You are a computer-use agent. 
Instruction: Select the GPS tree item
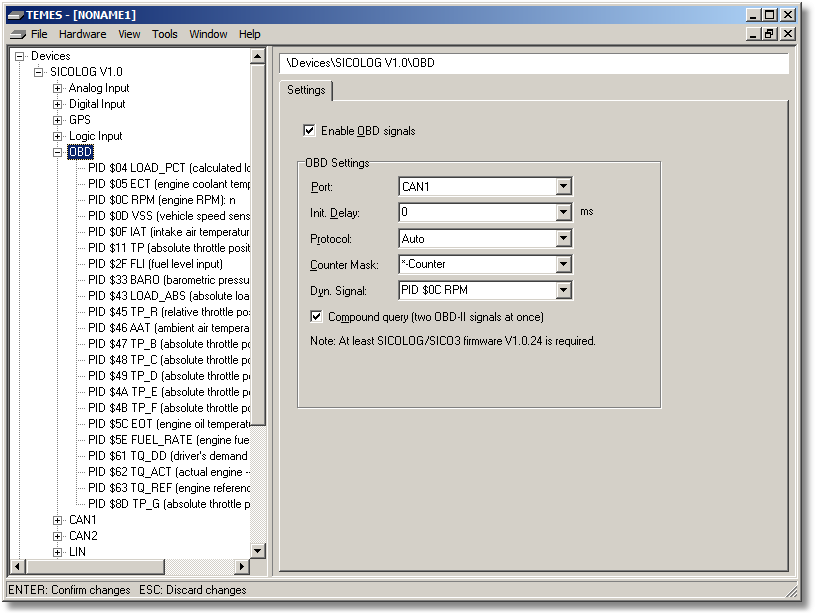tap(80, 120)
